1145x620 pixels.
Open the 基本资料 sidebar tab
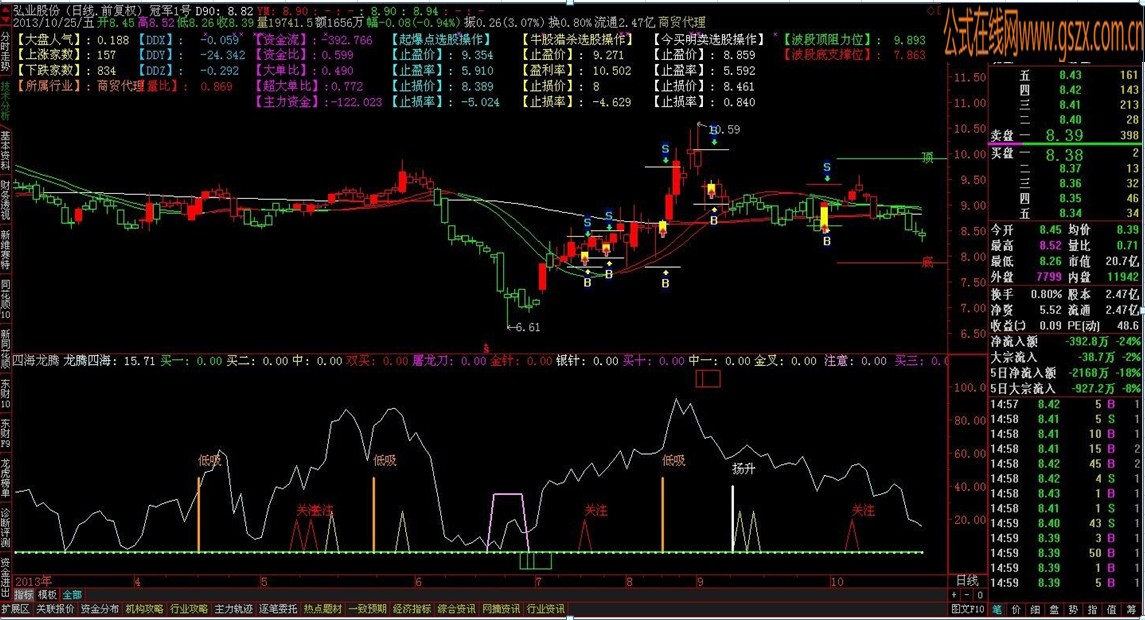click(x=5, y=150)
